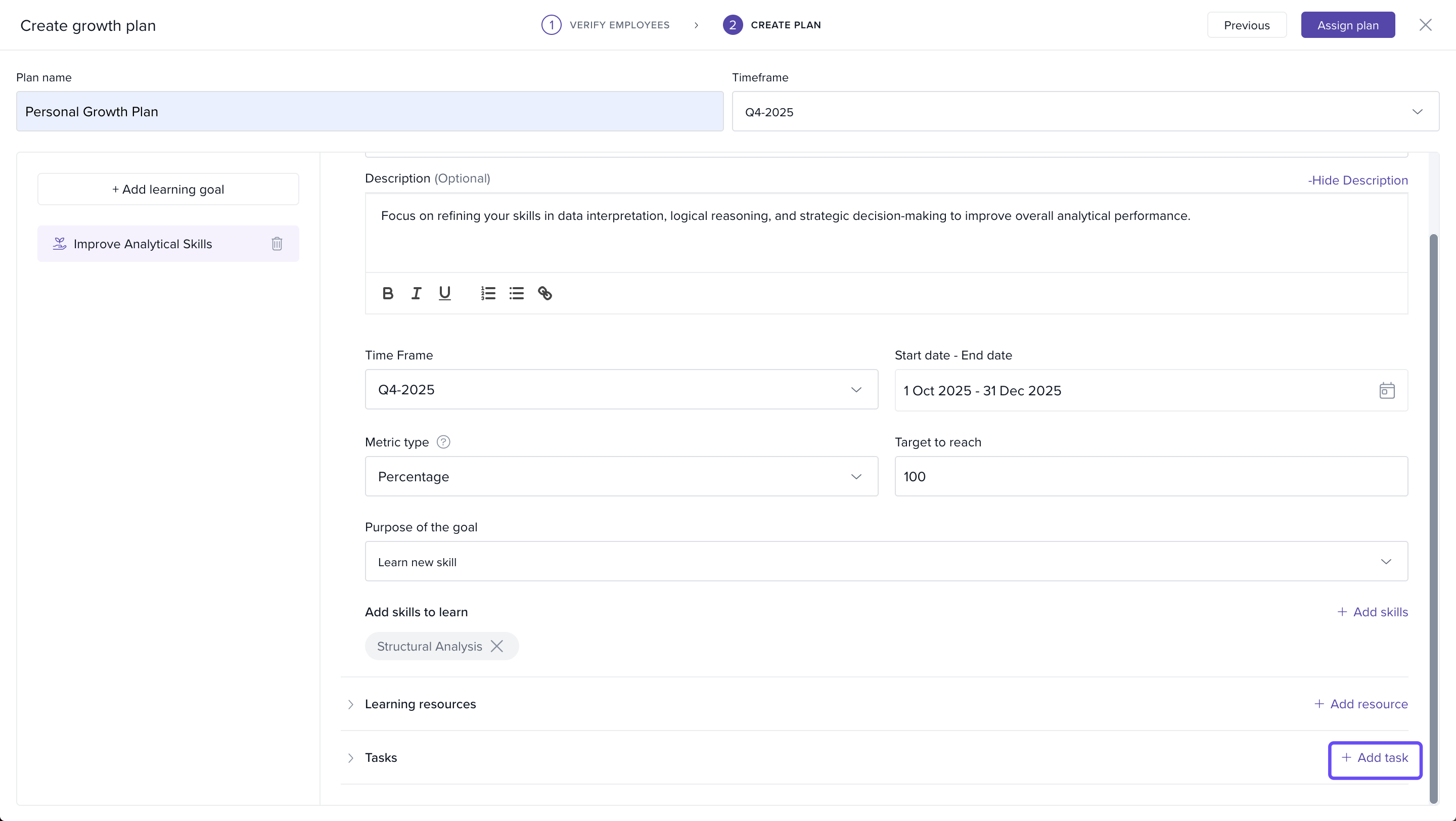Image resolution: width=1456 pixels, height=821 pixels.
Task: Remove the Structural Analysis skill tag
Action: (x=497, y=646)
